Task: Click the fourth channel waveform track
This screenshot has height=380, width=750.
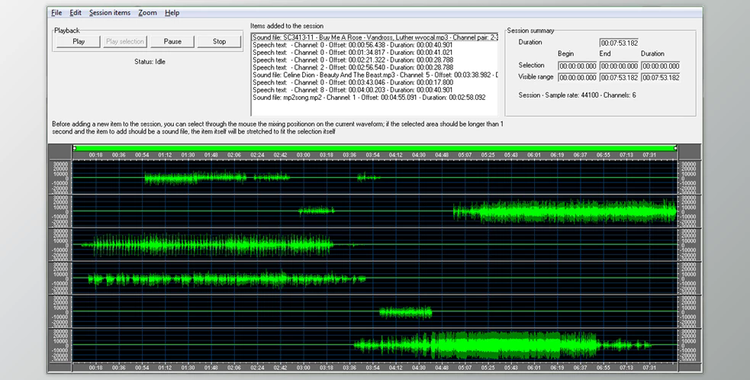Action: 375,278
